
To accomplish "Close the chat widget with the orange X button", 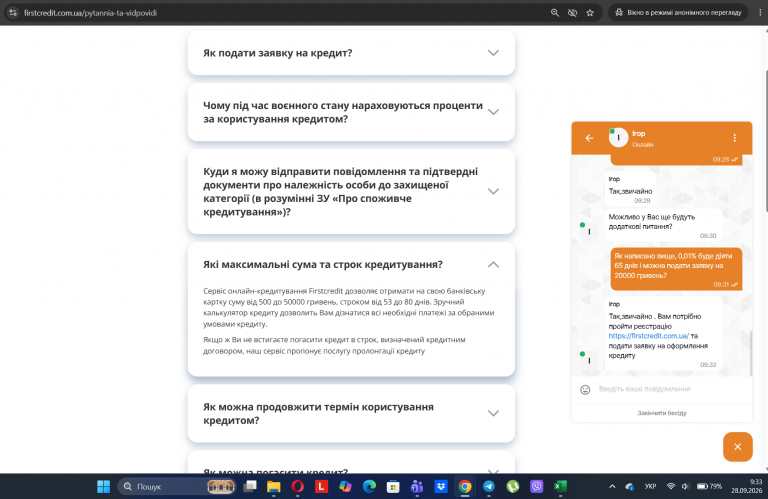I will pyautogui.click(x=738, y=447).
